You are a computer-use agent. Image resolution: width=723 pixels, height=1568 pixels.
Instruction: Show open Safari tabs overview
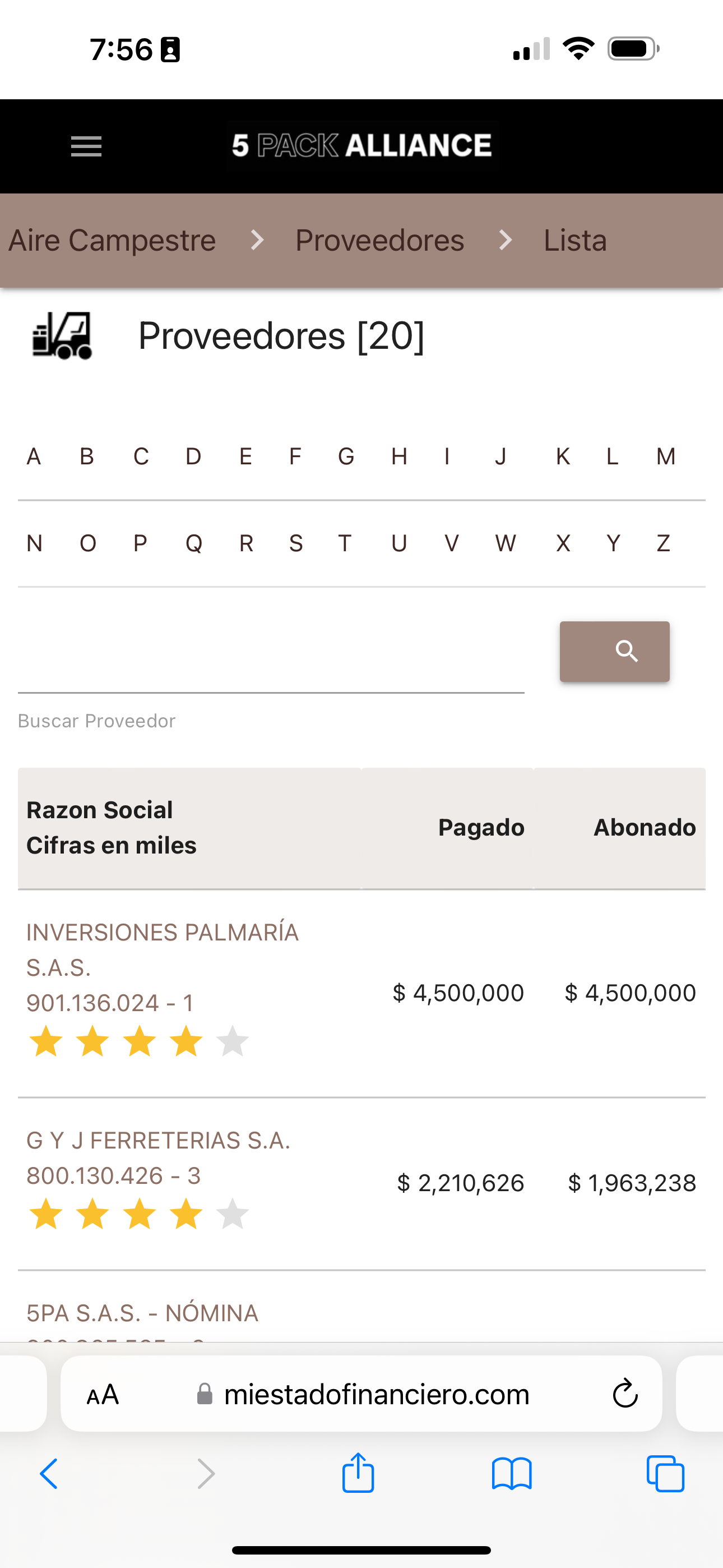[665, 1474]
